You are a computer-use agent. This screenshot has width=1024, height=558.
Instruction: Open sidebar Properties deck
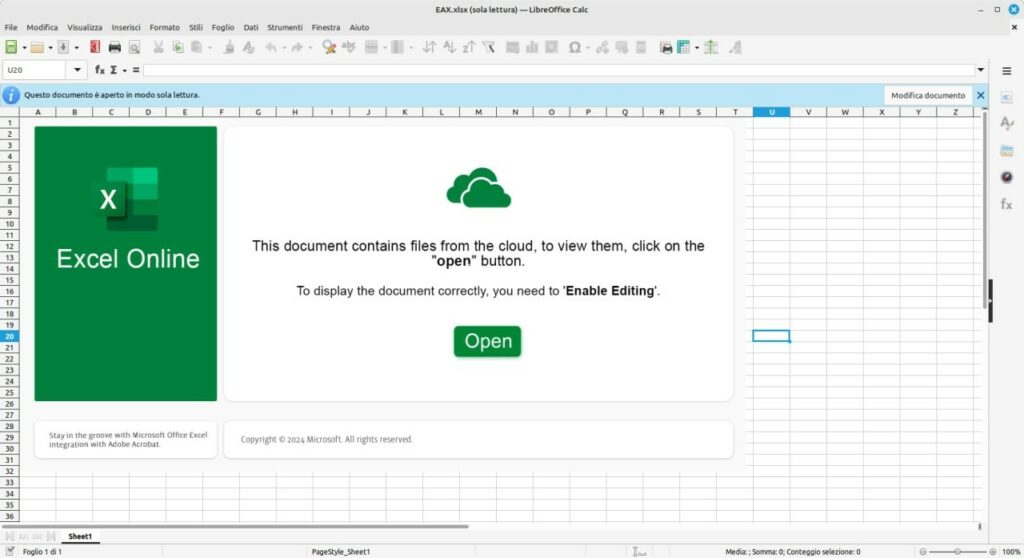click(1007, 97)
